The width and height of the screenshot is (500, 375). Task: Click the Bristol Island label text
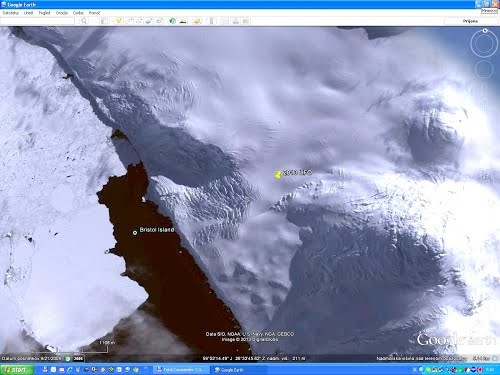click(x=157, y=230)
